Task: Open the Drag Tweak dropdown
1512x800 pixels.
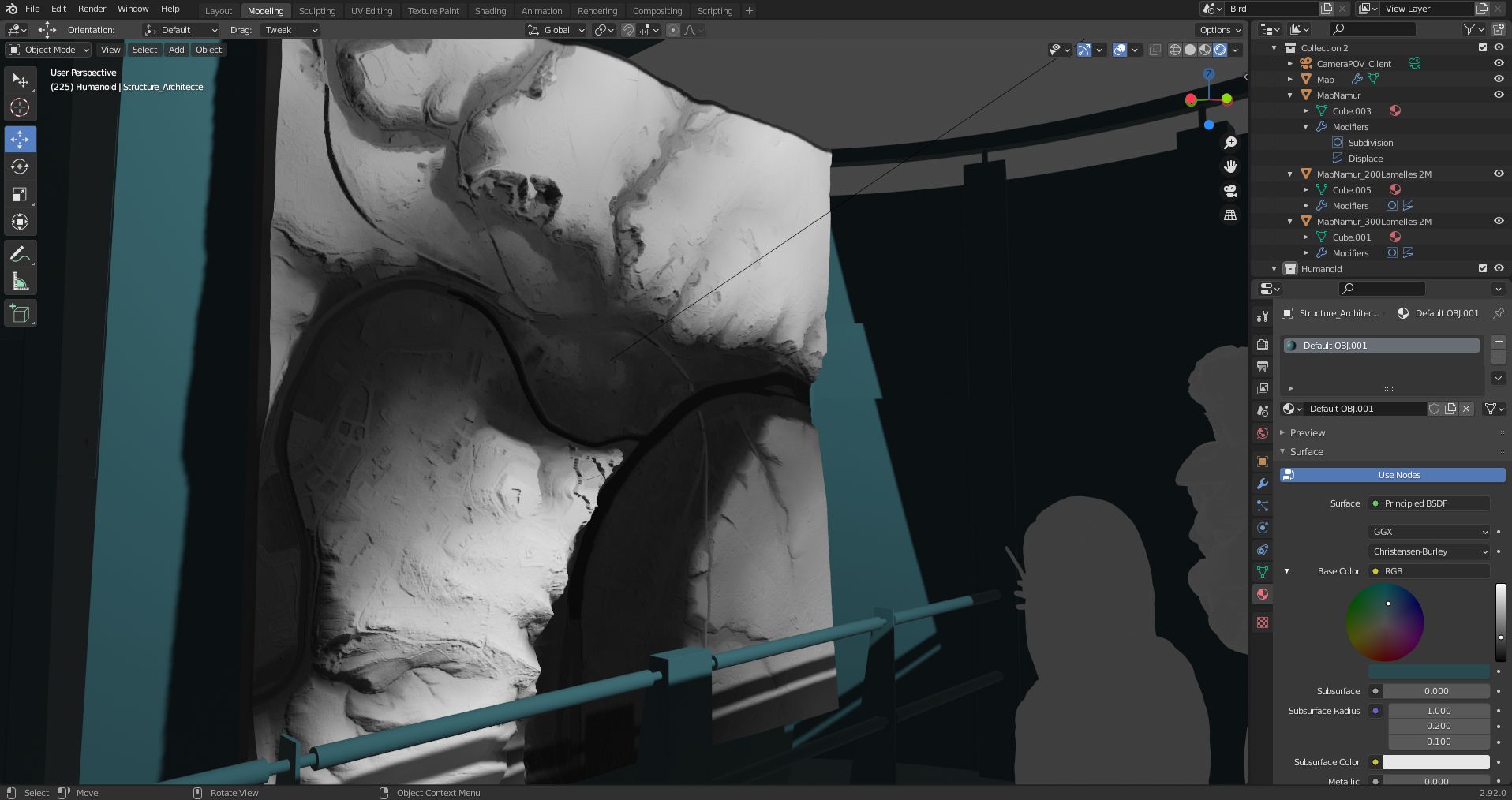Action: pyautogui.click(x=290, y=30)
